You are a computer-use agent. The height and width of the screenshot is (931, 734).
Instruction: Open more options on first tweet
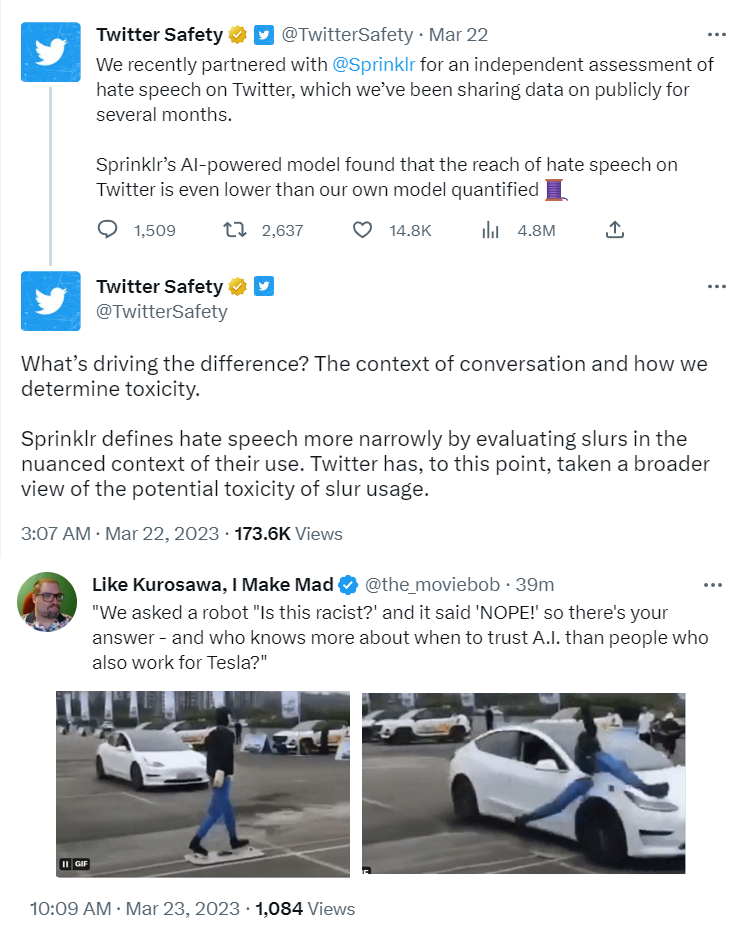tap(716, 34)
